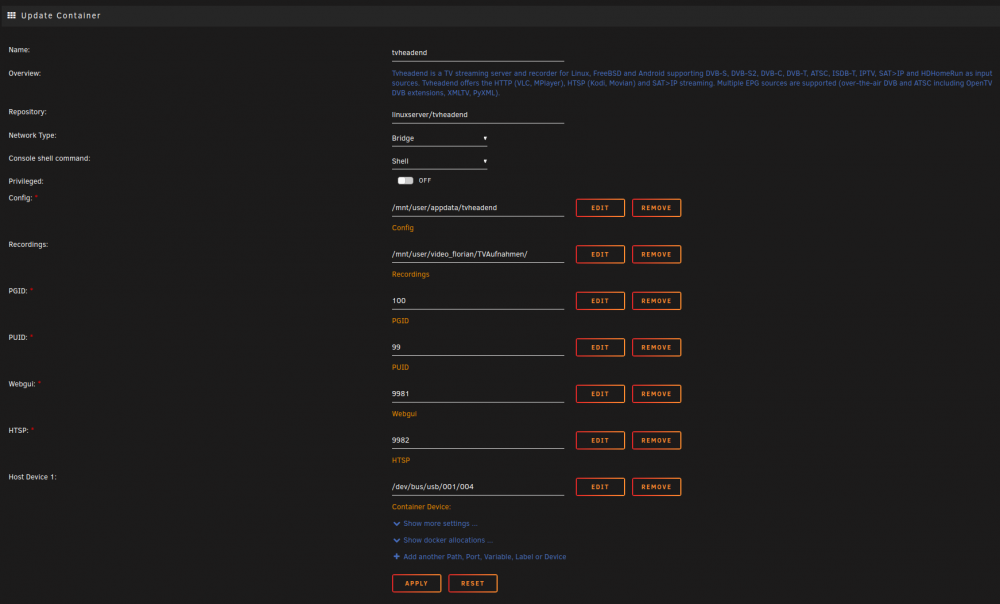Click the Webgui port field 9981
The image size is (1000, 604).
click(x=478, y=394)
